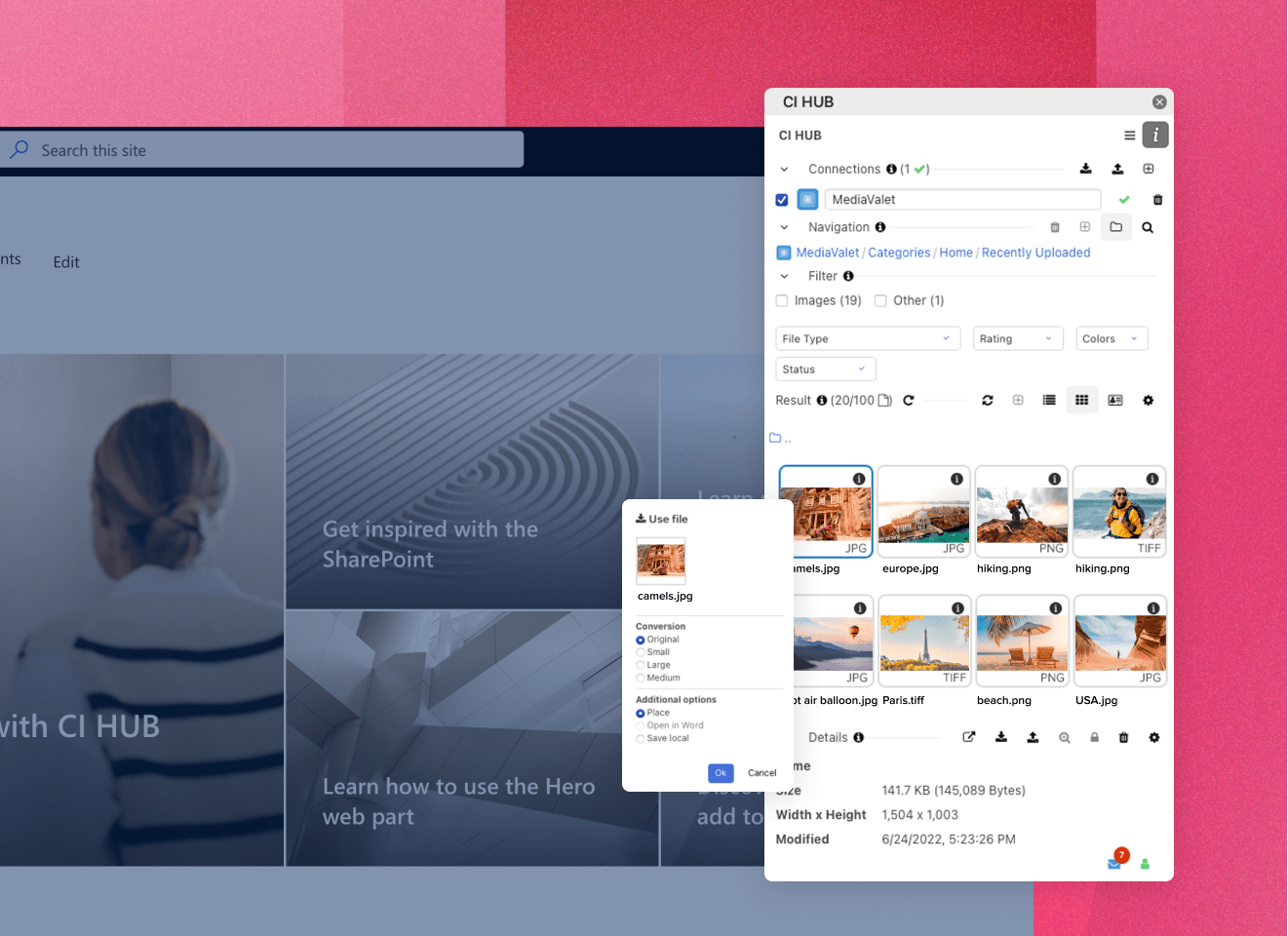This screenshot has height=936, width=1288.
Task: Delete the MediaValet connection
Action: click(x=1158, y=200)
